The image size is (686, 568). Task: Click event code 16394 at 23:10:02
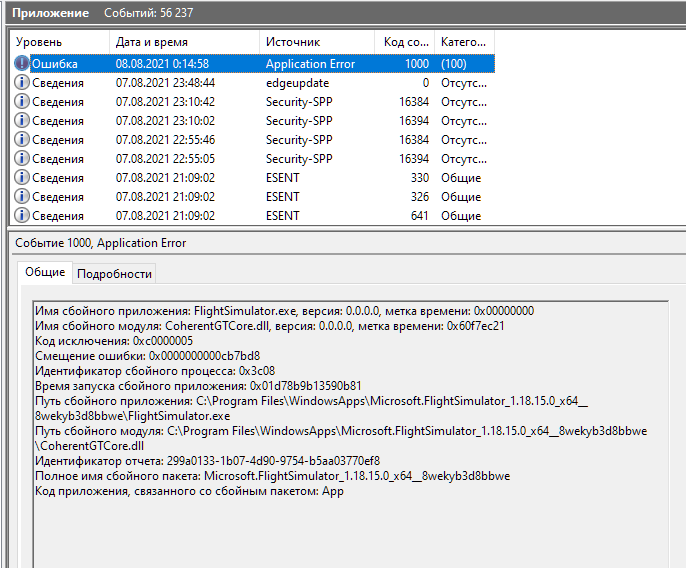[x=414, y=121]
